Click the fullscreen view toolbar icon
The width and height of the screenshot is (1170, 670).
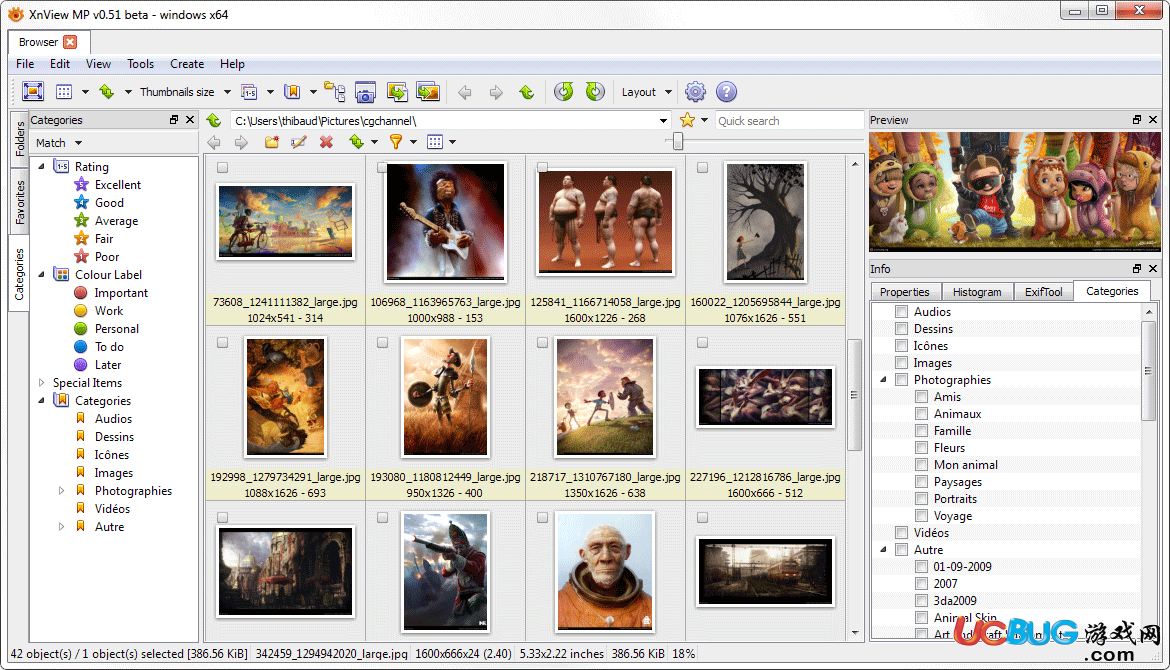click(x=33, y=92)
